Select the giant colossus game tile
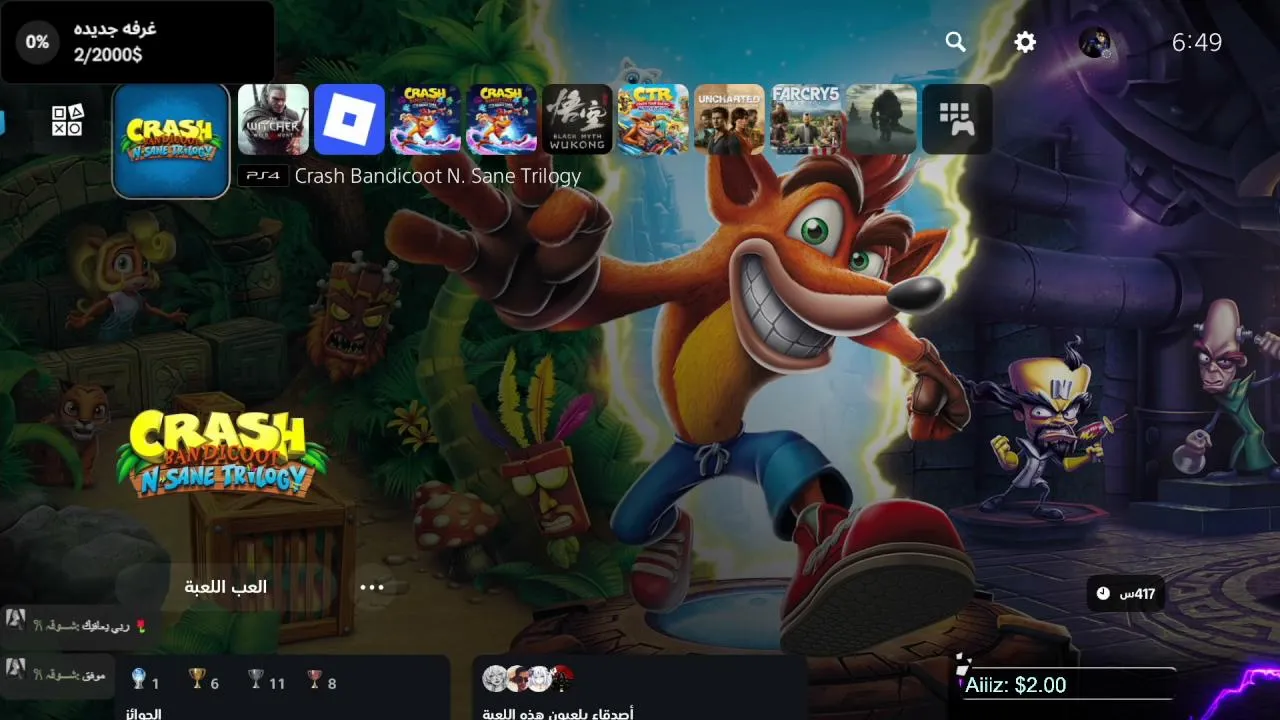This screenshot has width=1280, height=720. 881,119
